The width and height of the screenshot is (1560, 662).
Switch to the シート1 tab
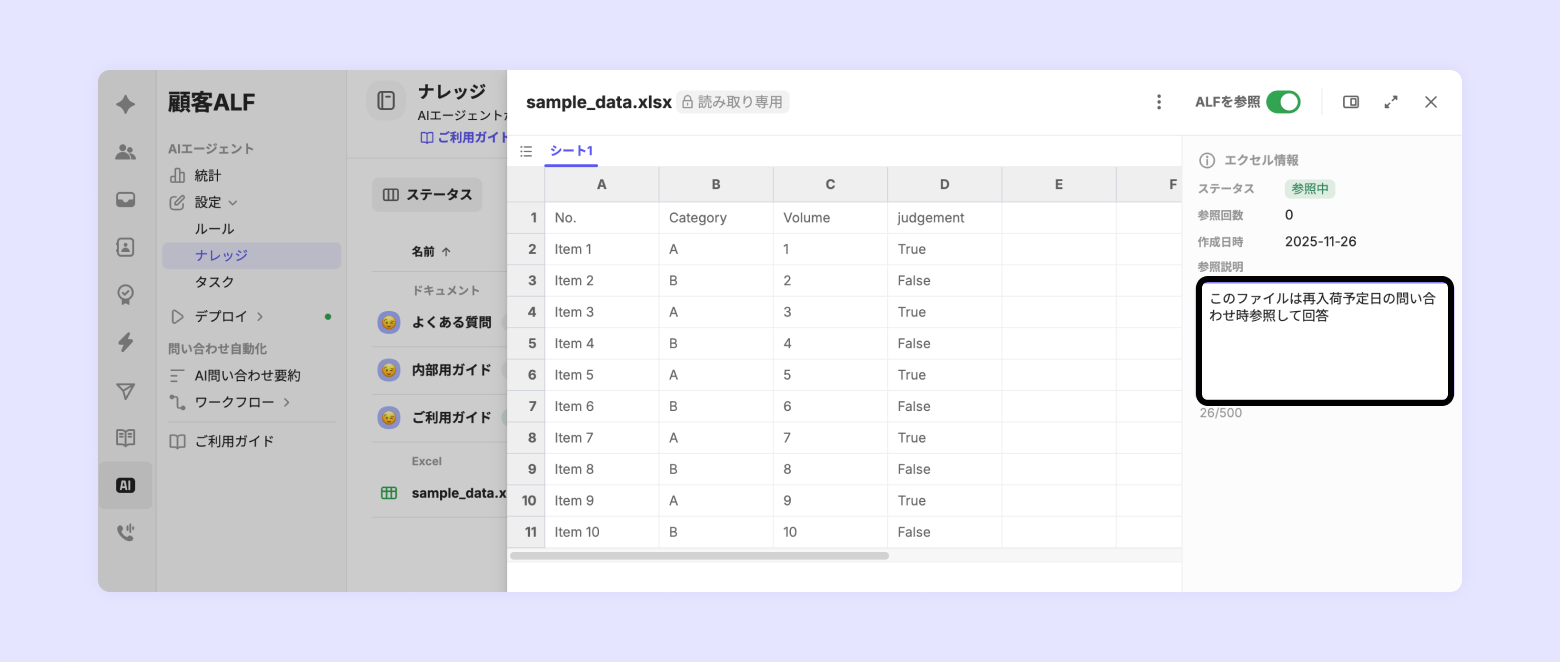pyautogui.click(x=571, y=151)
